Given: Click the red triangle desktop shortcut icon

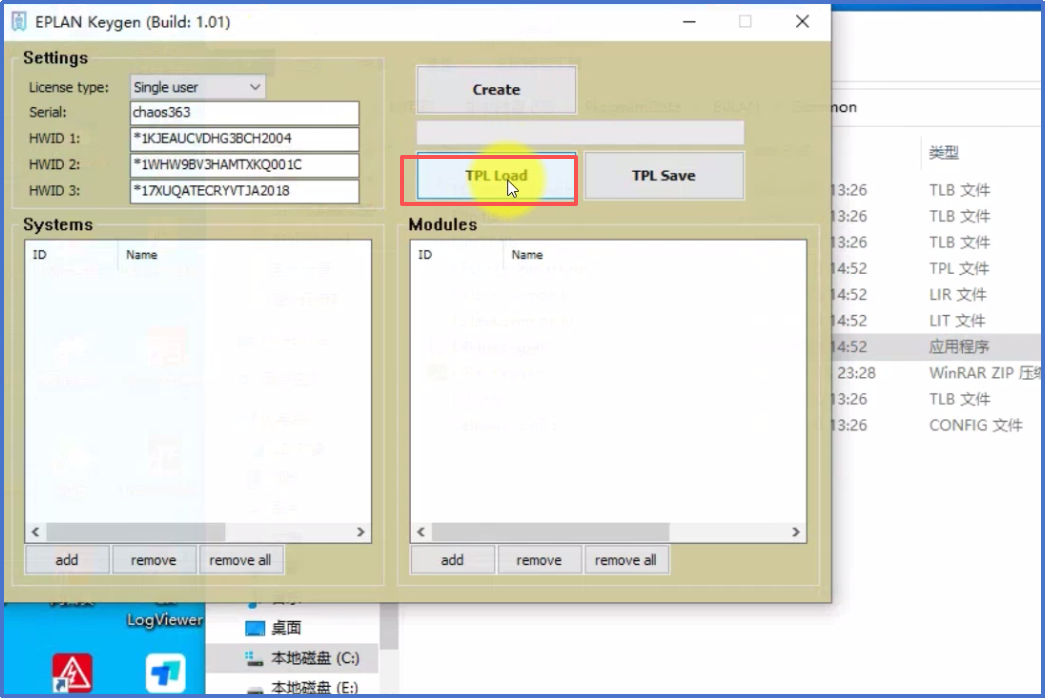Looking at the screenshot, I should [72, 673].
